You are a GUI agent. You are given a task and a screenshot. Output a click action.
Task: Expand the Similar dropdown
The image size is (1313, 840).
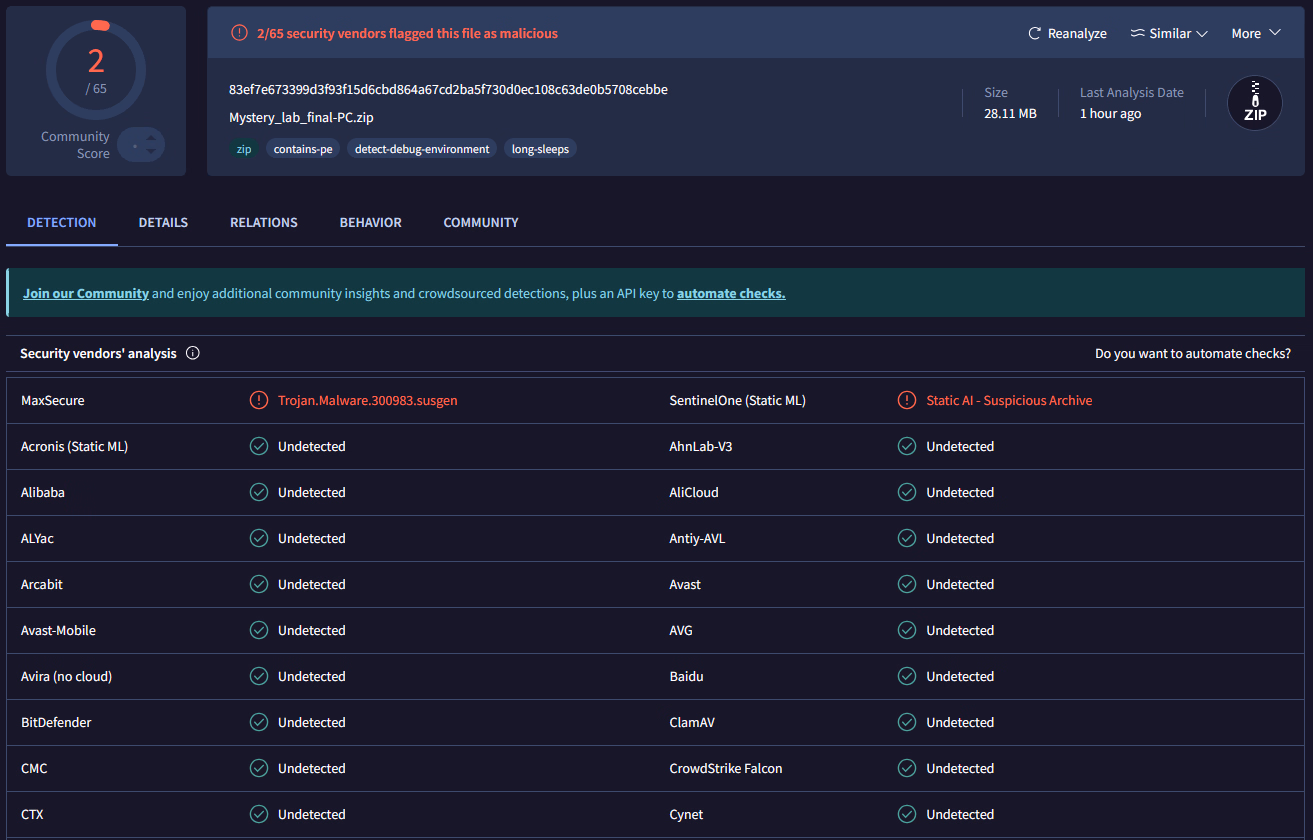click(x=1169, y=33)
